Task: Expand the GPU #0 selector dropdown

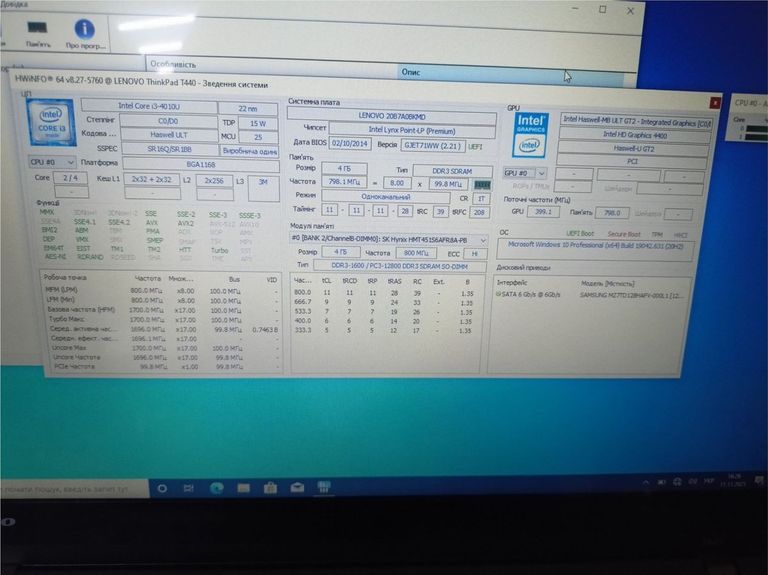Action: tap(525, 173)
